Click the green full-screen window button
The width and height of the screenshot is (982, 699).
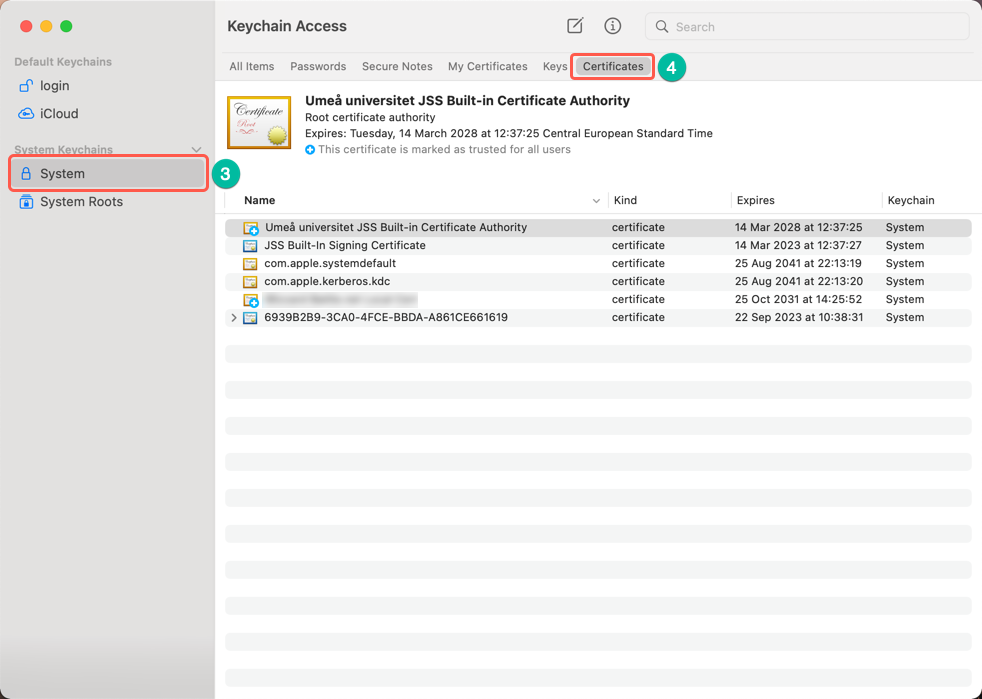click(66, 26)
